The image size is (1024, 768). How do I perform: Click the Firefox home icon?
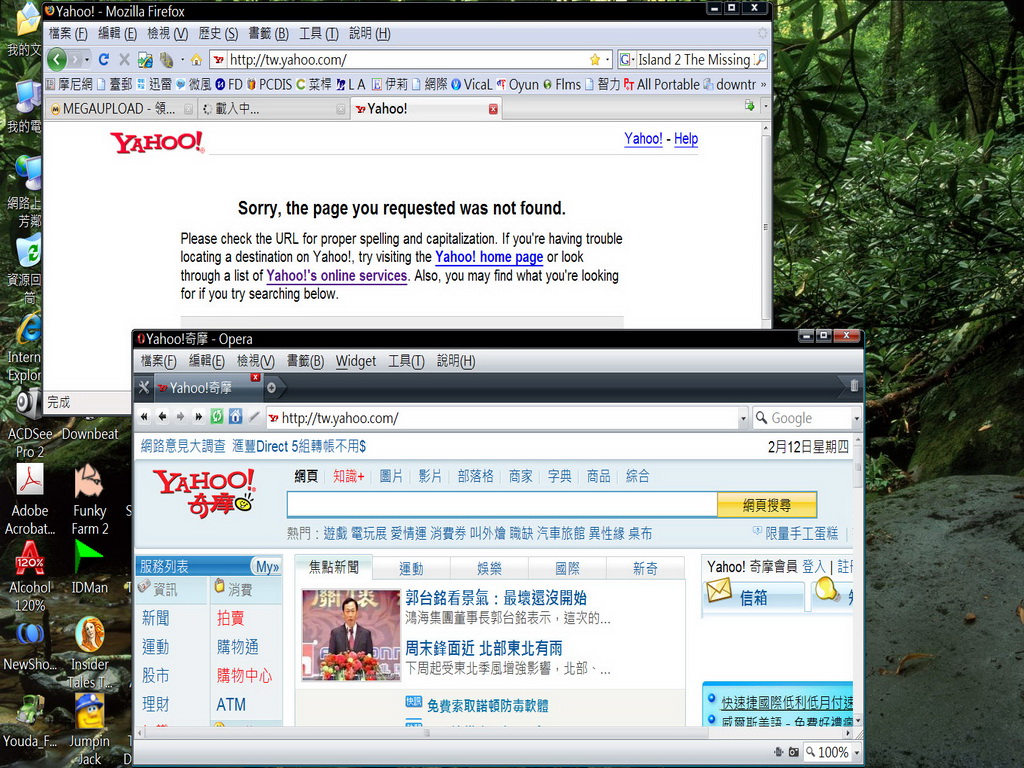196,60
